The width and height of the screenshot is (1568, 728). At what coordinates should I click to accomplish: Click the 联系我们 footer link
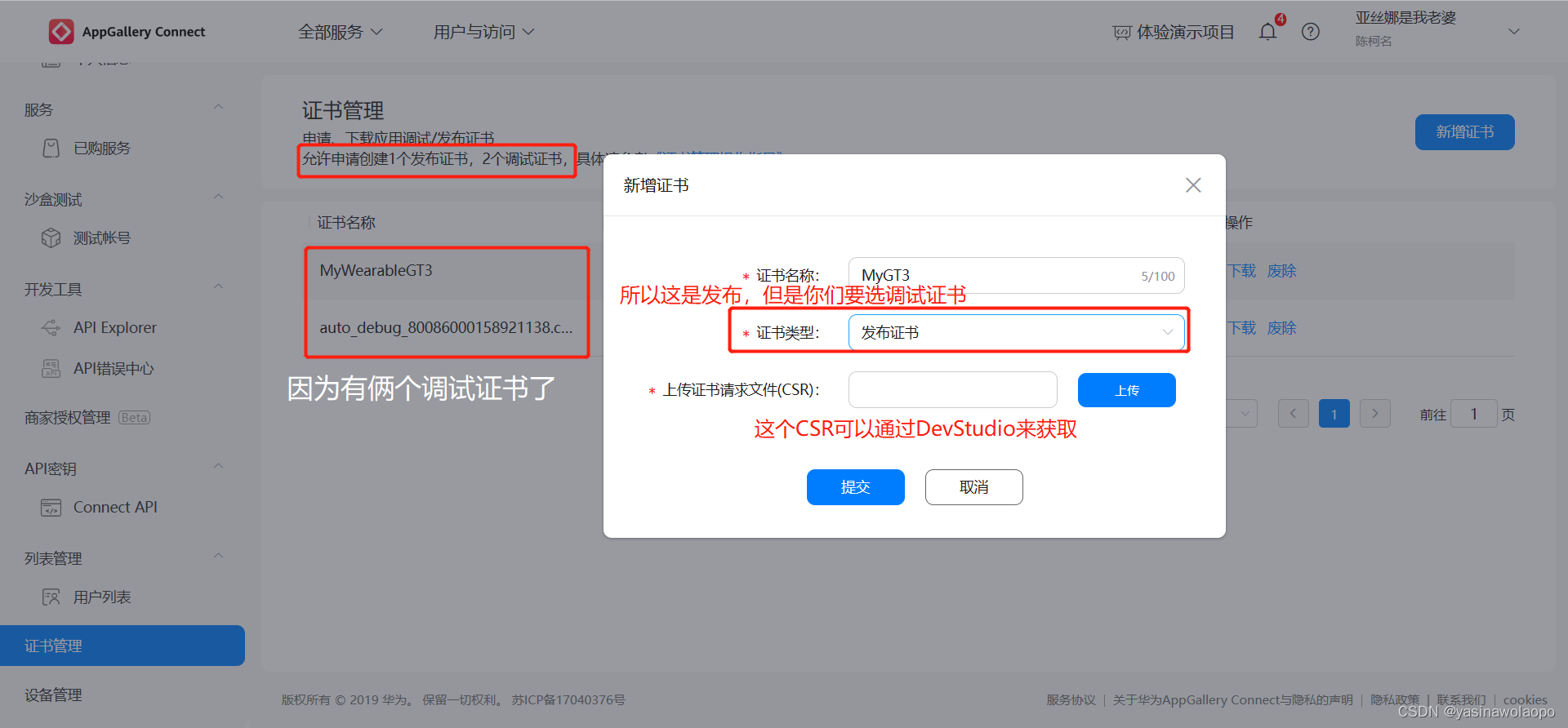tap(1462, 700)
